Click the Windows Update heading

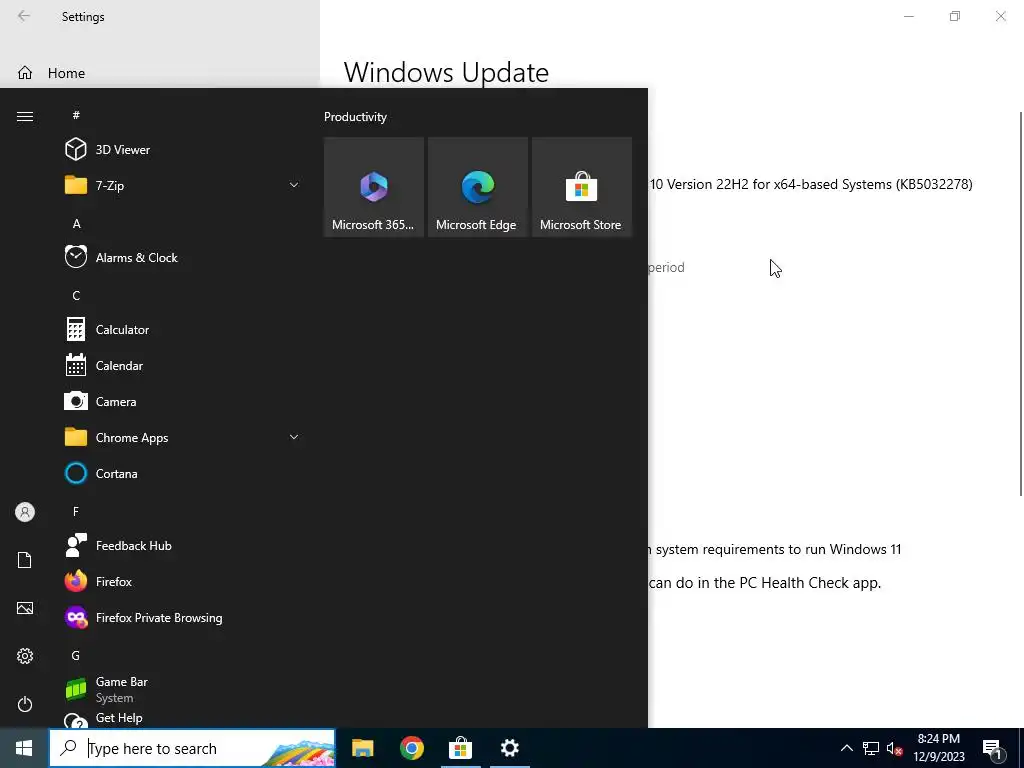pyautogui.click(x=446, y=72)
